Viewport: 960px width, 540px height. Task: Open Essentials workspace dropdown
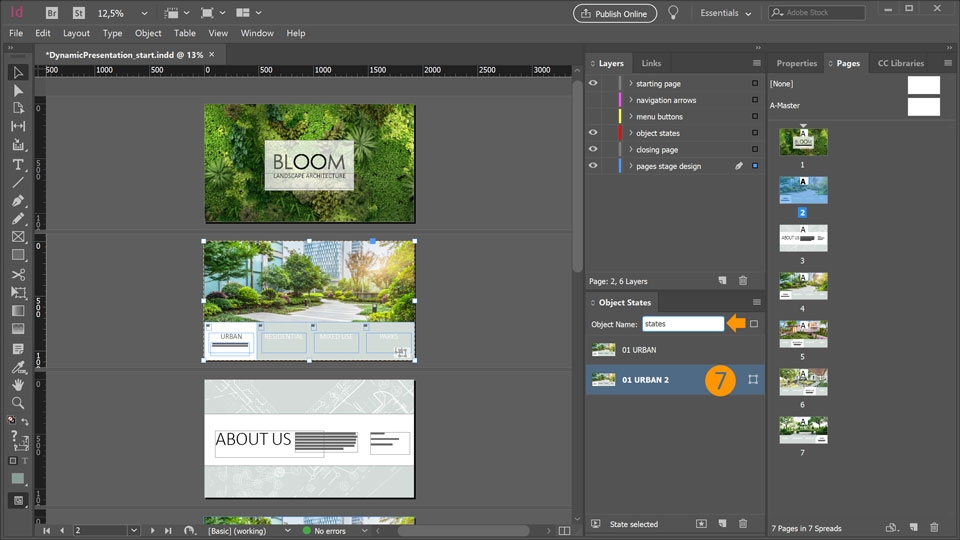point(726,13)
